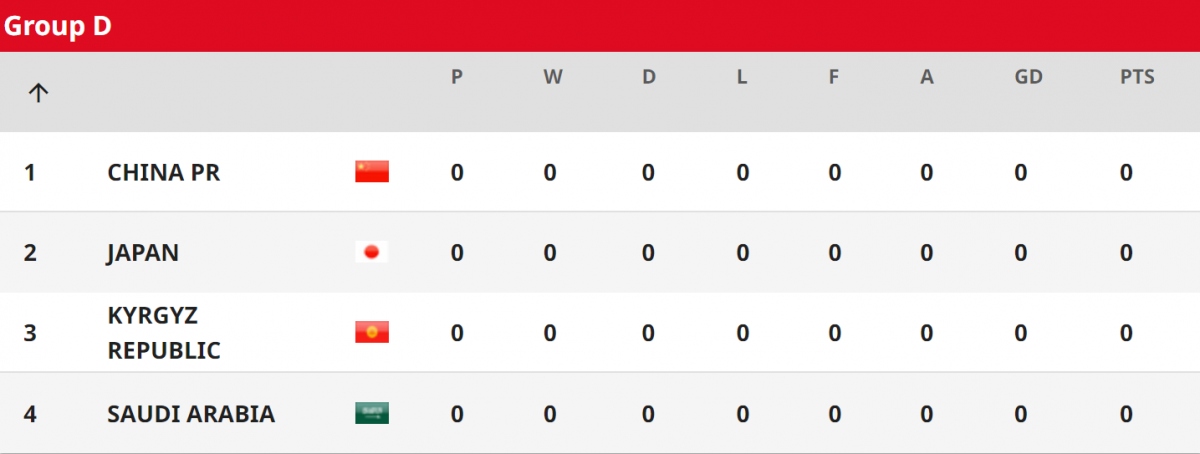This screenshot has width=1200, height=454.
Task: Click the A goals-against column header
Action: (927, 77)
